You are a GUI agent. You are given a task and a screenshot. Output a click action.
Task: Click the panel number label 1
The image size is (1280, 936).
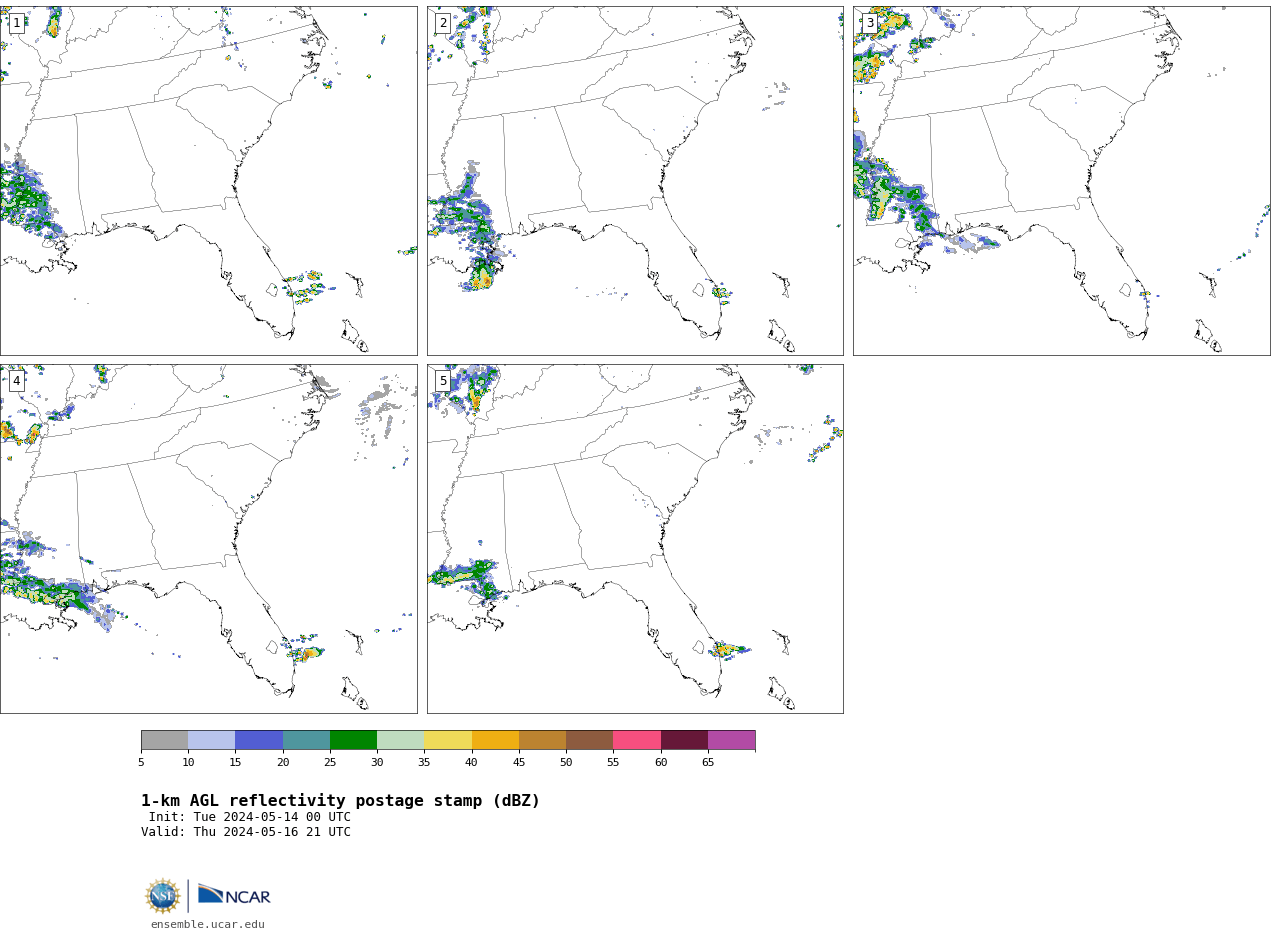[16, 23]
